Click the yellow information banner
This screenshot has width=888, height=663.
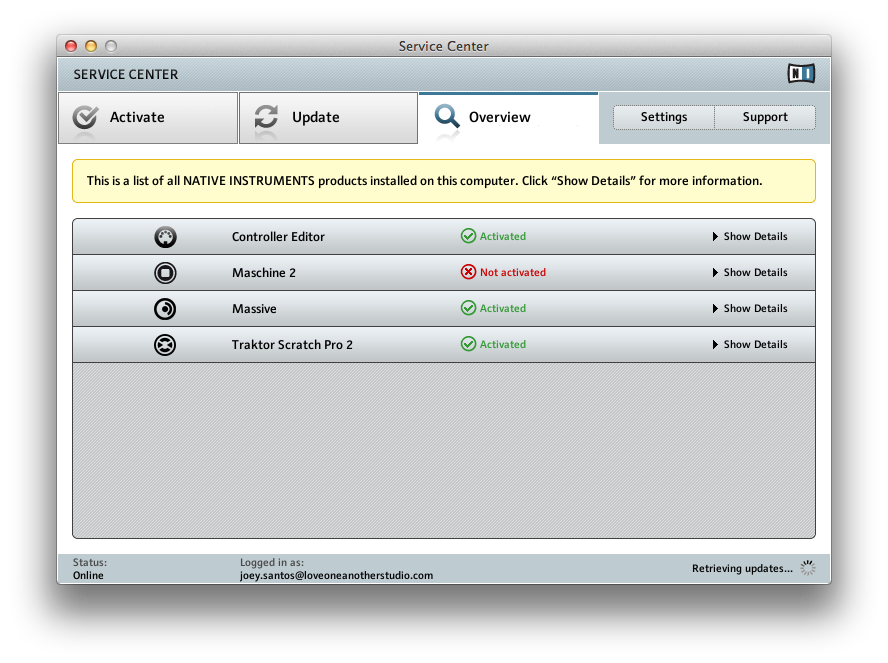click(443, 181)
